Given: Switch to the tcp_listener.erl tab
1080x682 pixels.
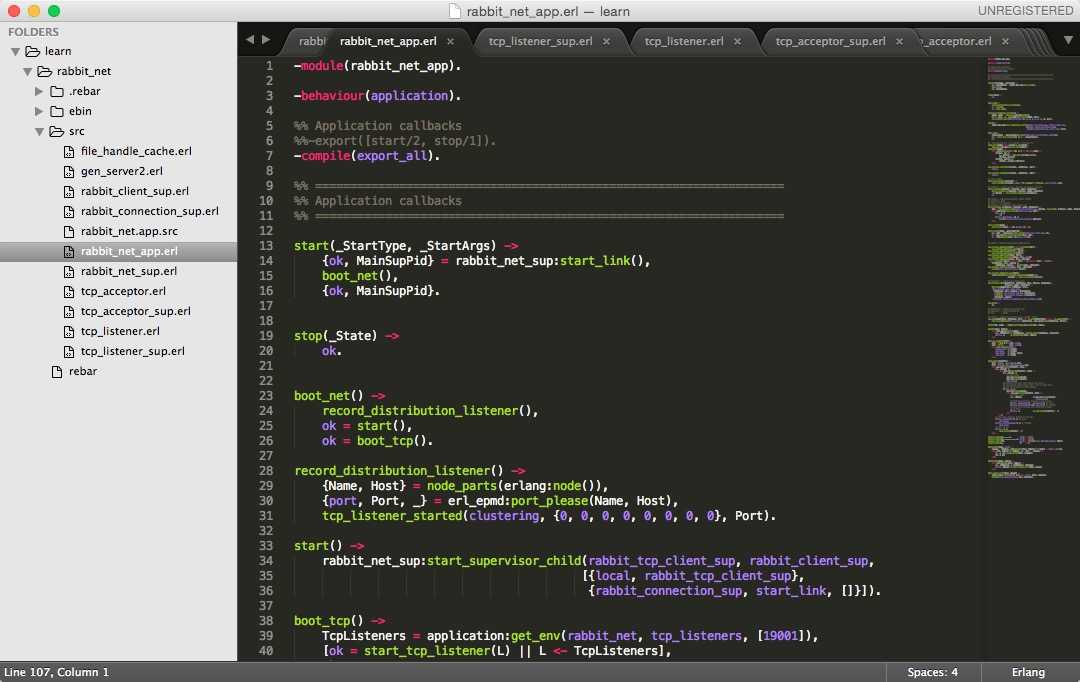Looking at the screenshot, I should (684, 41).
